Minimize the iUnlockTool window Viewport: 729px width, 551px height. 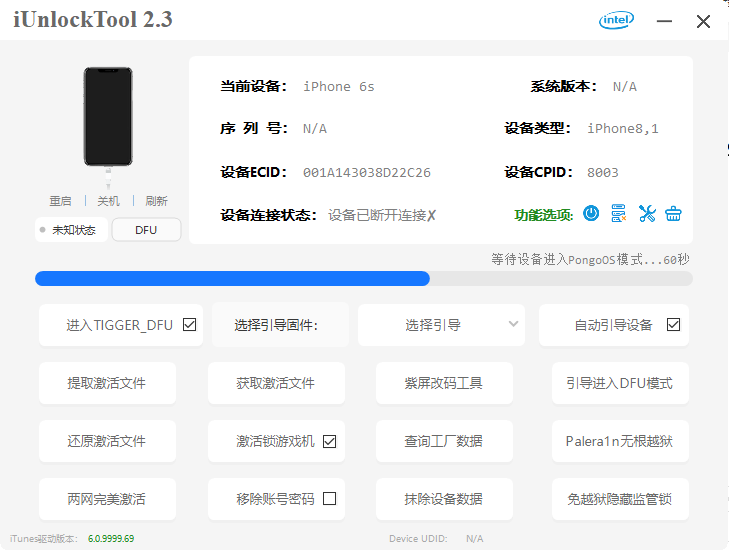click(x=664, y=21)
